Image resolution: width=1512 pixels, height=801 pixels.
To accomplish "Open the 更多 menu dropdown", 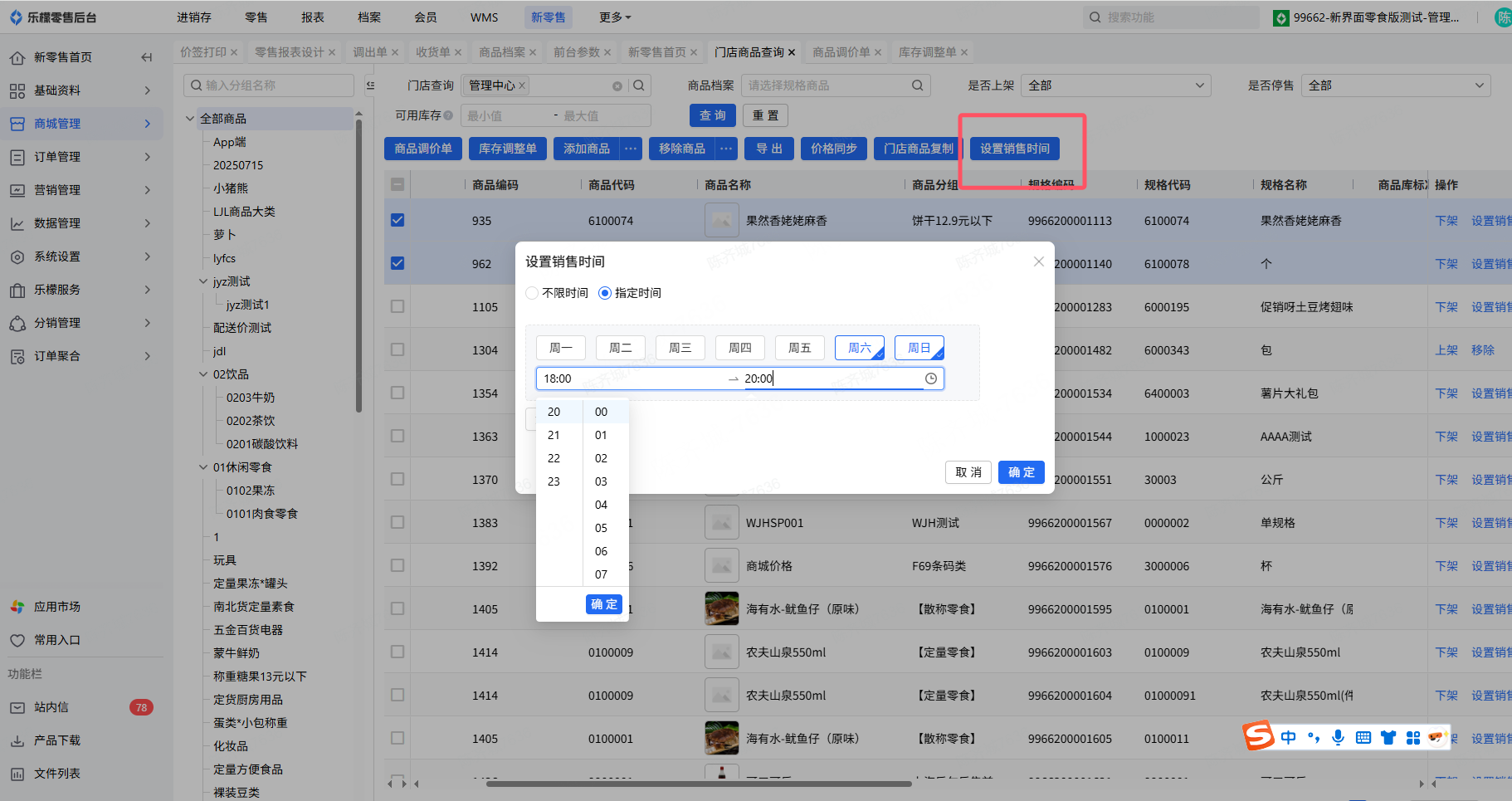I will coord(615,17).
